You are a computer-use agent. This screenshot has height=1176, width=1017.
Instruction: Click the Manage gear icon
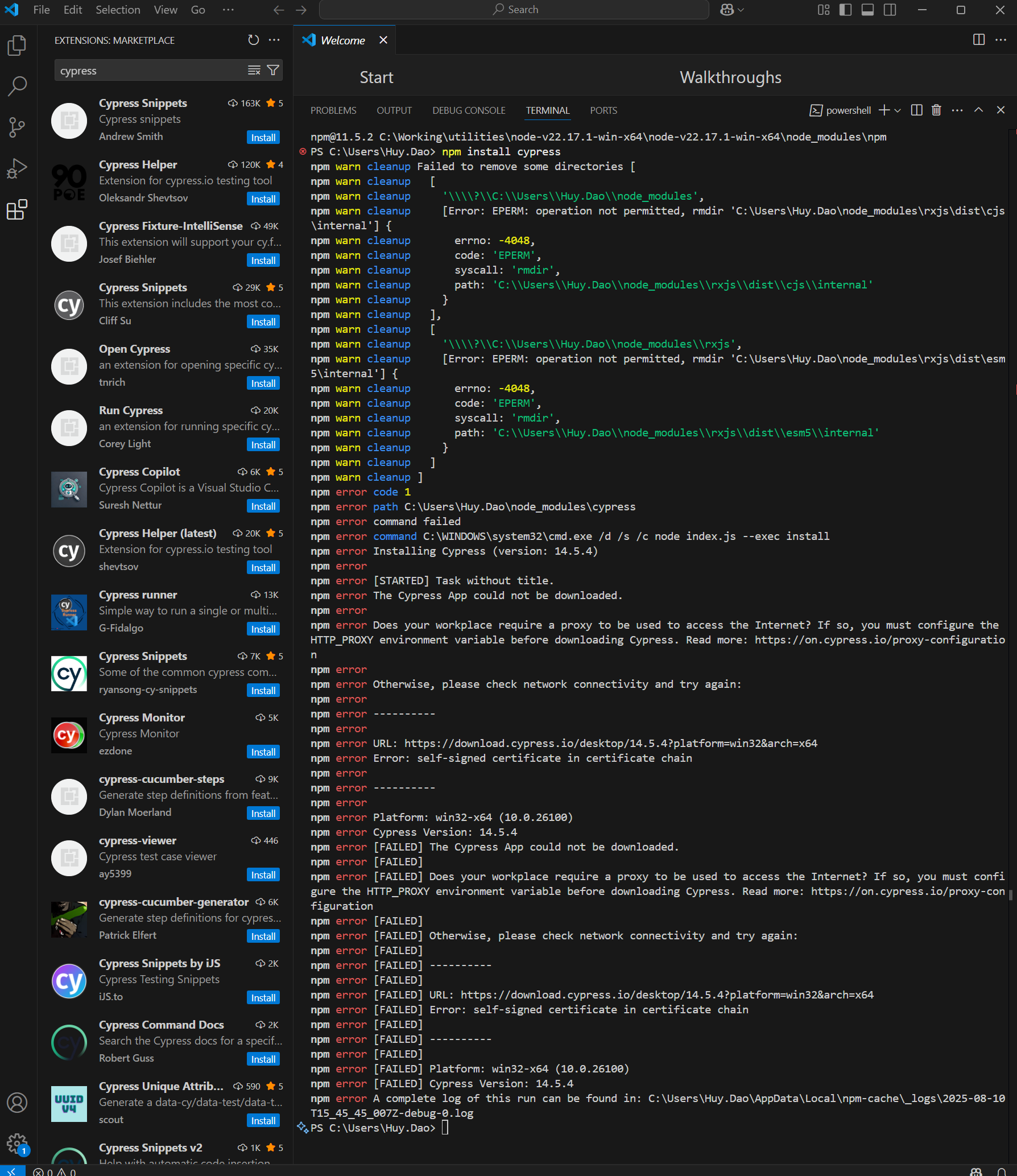point(17,1142)
